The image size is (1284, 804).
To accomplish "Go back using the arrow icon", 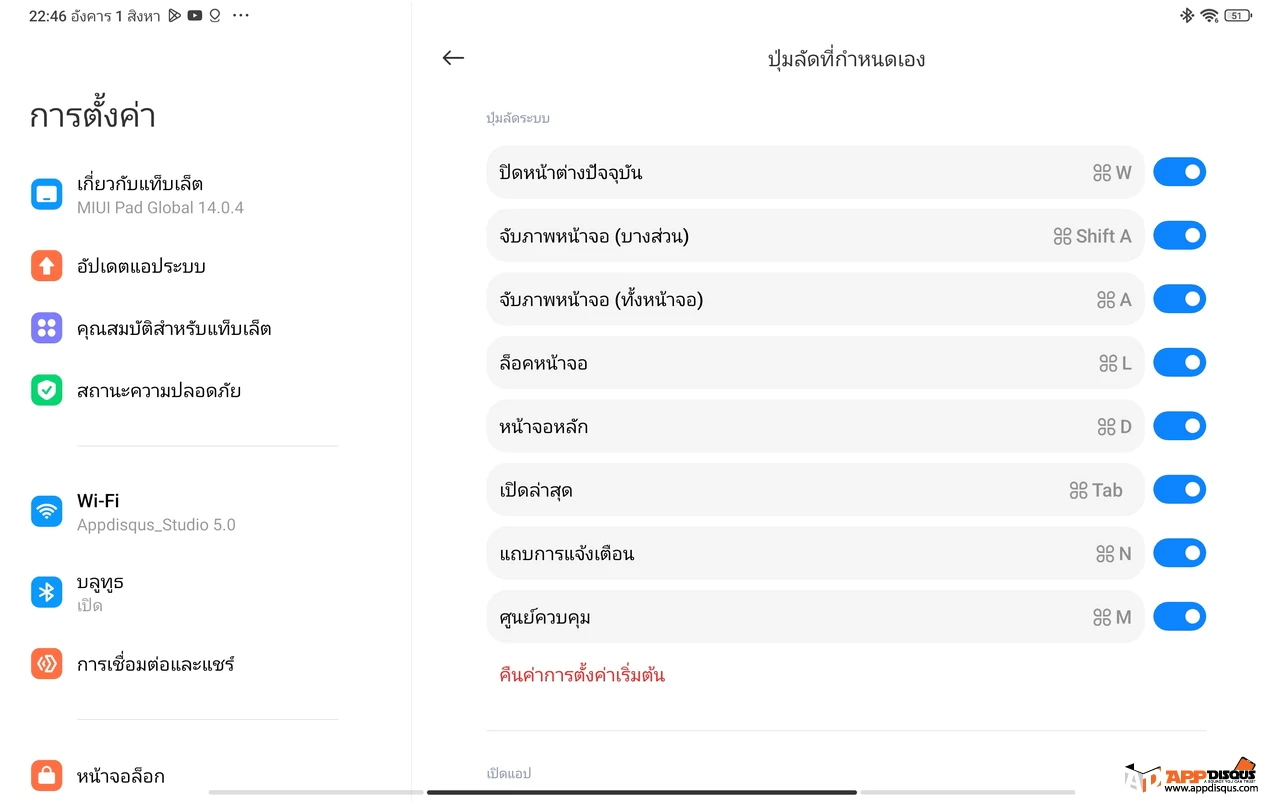I will [x=453, y=58].
